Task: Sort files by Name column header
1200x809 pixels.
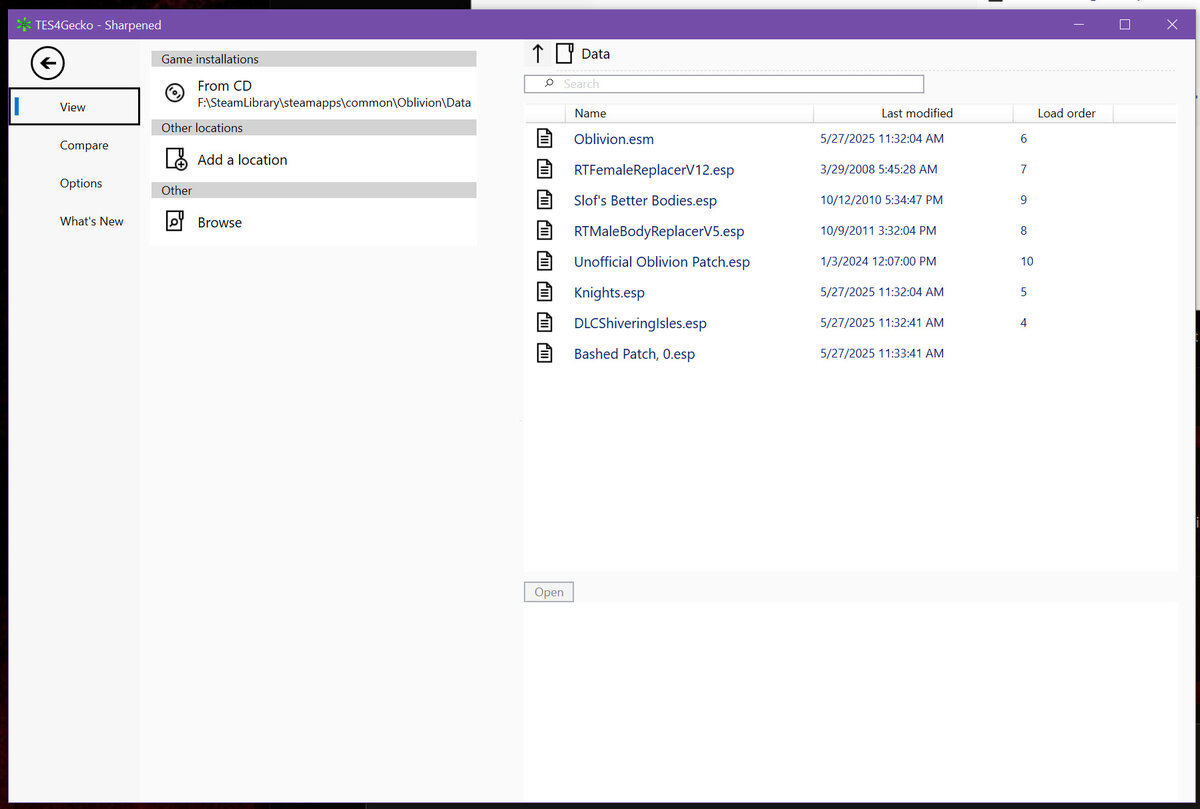Action: pyautogui.click(x=590, y=113)
